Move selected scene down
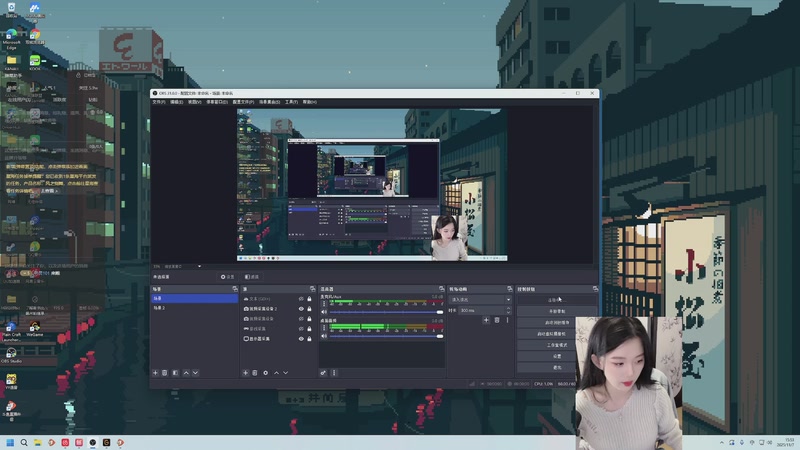 195,373
